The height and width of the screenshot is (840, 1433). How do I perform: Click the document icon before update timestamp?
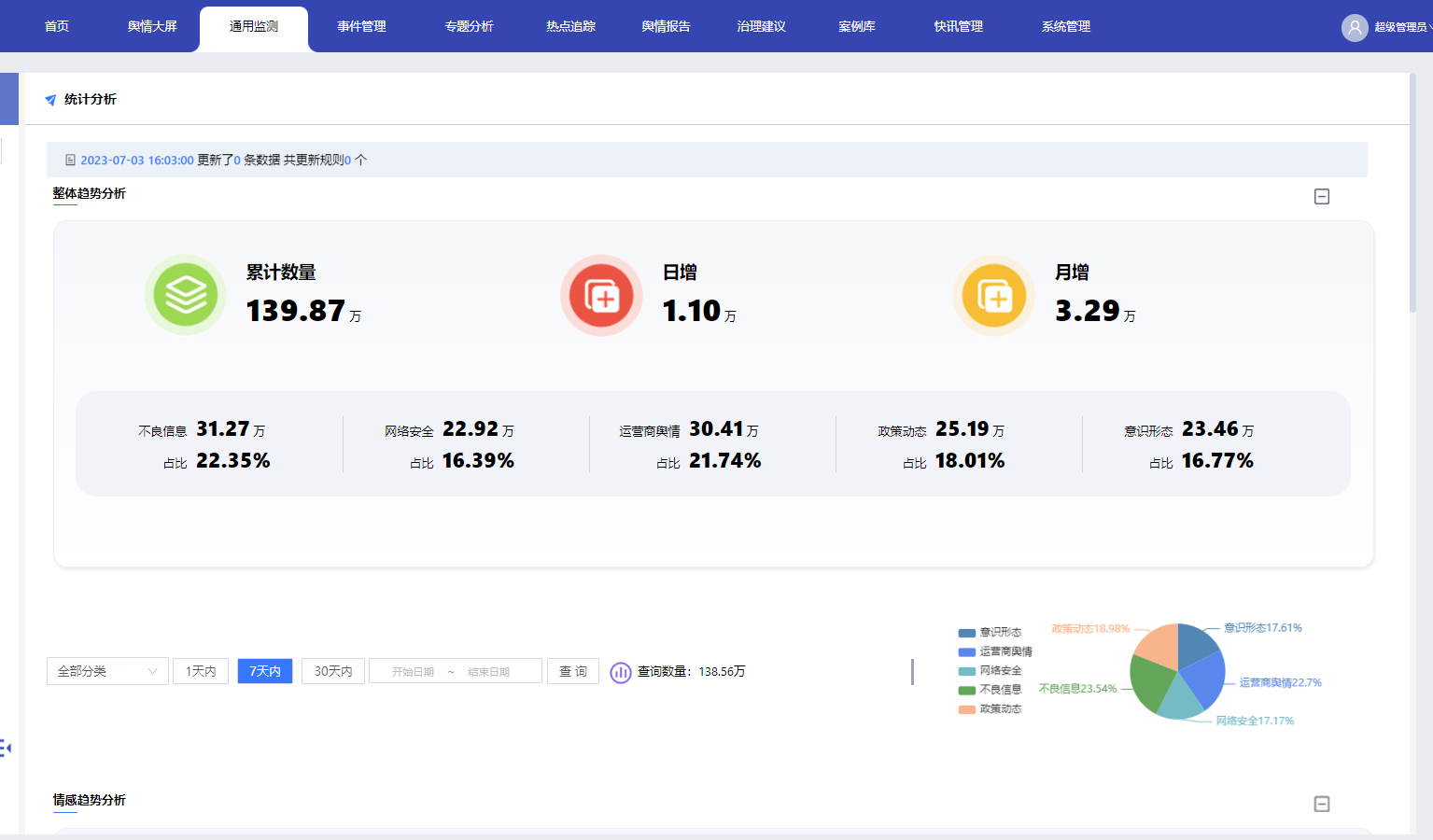click(x=70, y=161)
